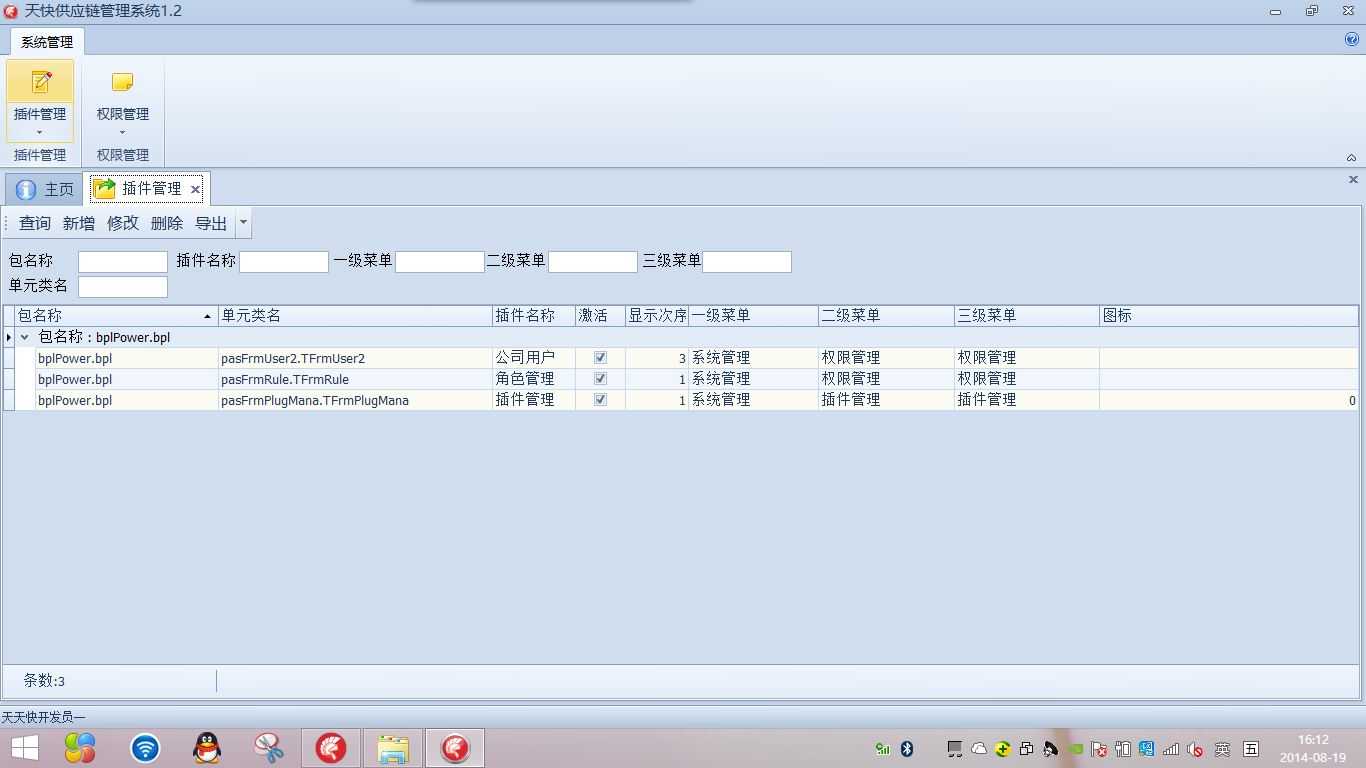Switch to the 主页 tab
Screen dimensions: 1366x768
pyautogui.click(x=44, y=189)
